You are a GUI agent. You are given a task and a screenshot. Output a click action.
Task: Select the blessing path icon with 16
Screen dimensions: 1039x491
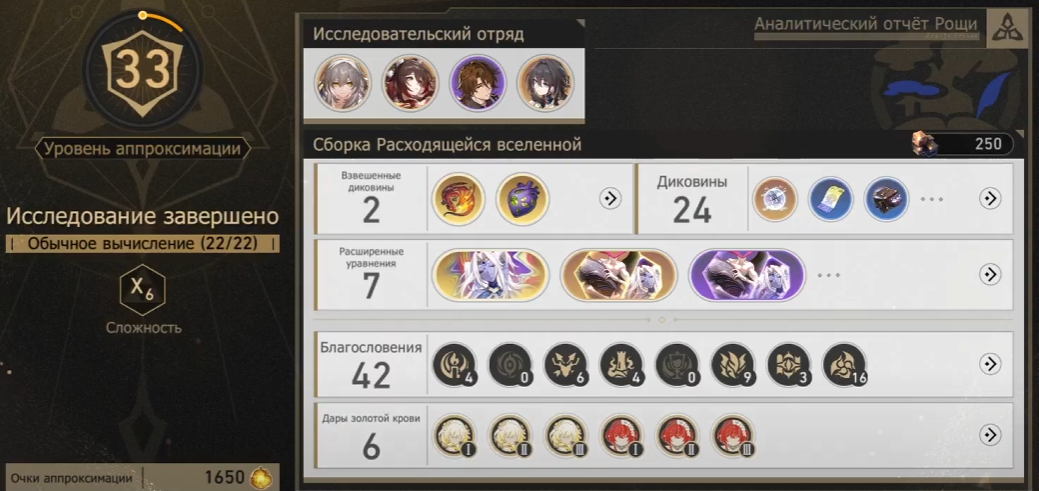pyautogui.click(x=844, y=364)
